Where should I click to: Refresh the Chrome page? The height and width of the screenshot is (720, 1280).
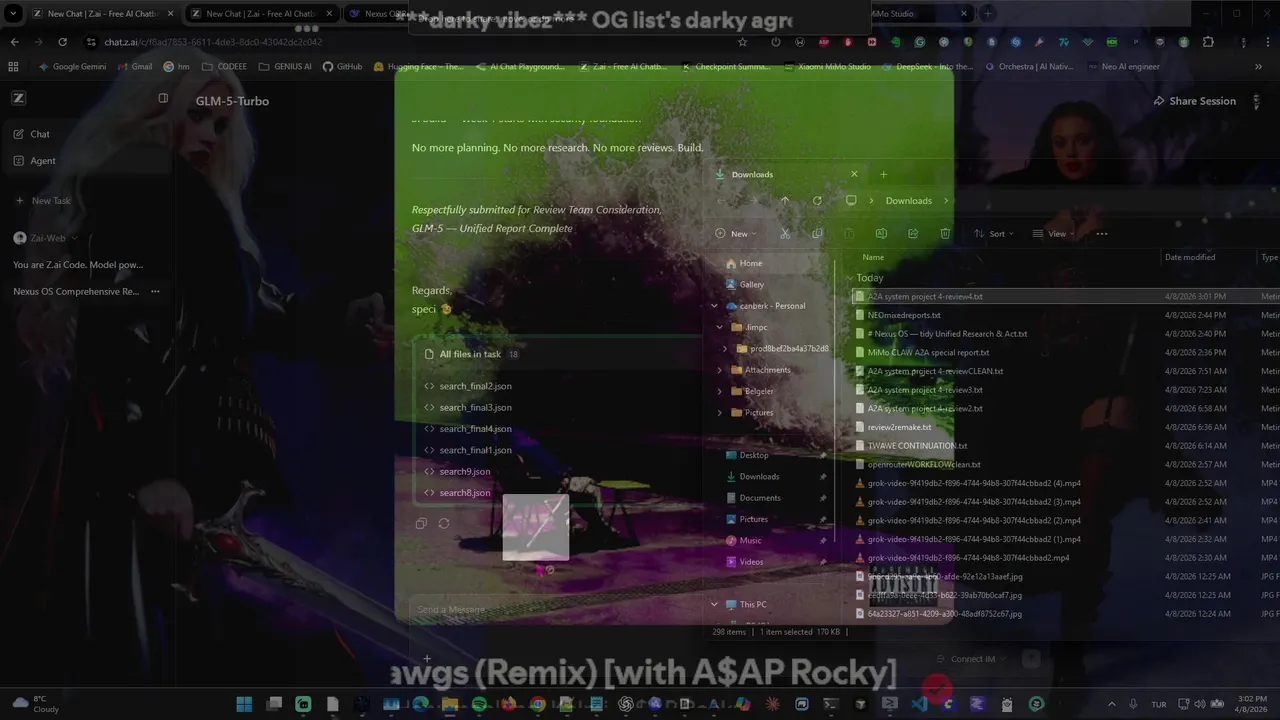point(62,42)
